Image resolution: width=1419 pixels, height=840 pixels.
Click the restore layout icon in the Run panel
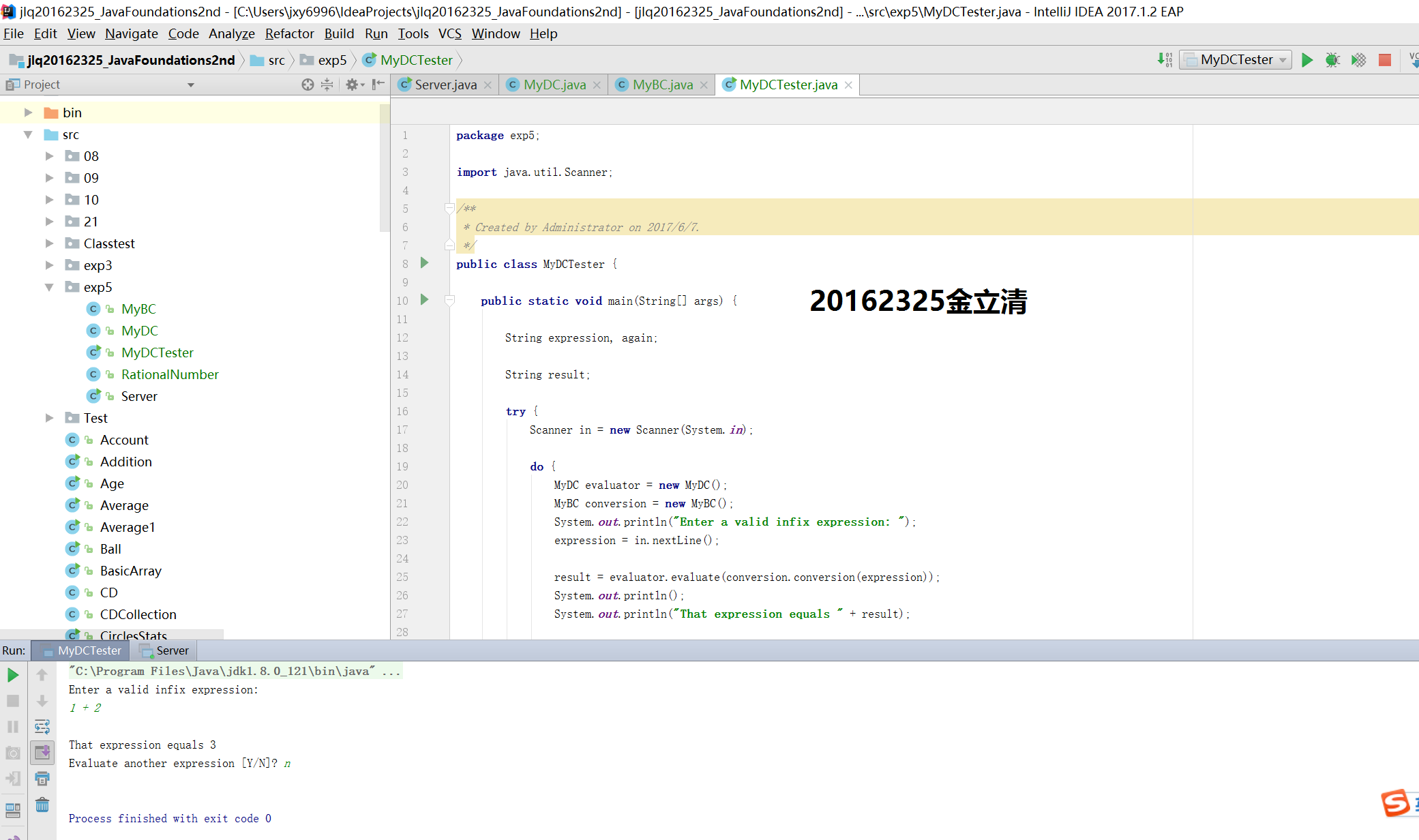pyautogui.click(x=13, y=810)
